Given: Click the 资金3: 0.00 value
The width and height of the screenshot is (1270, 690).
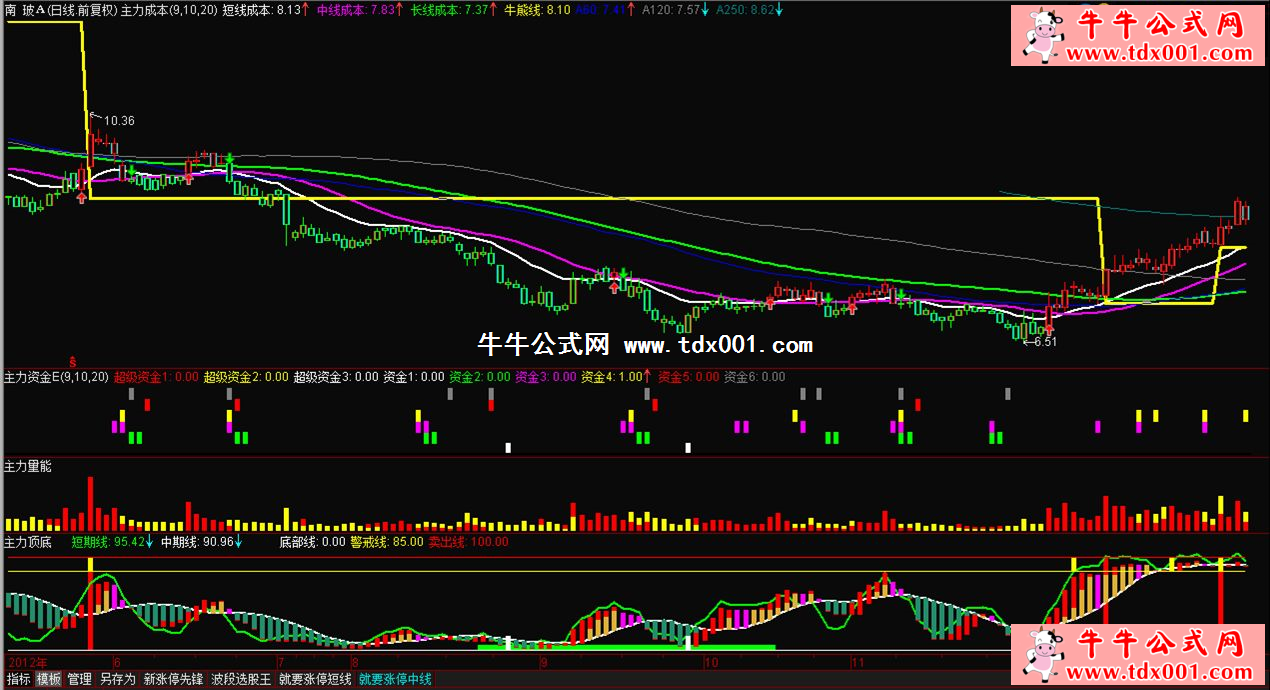Looking at the screenshot, I should coord(545,377).
